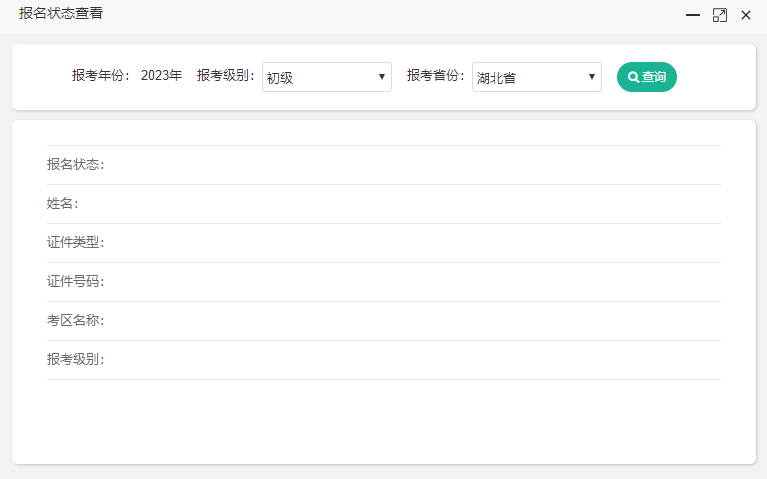Click the arrow of the 初级 dropdown
The height and width of the screenshot is (479, 767).
[382, 77]
